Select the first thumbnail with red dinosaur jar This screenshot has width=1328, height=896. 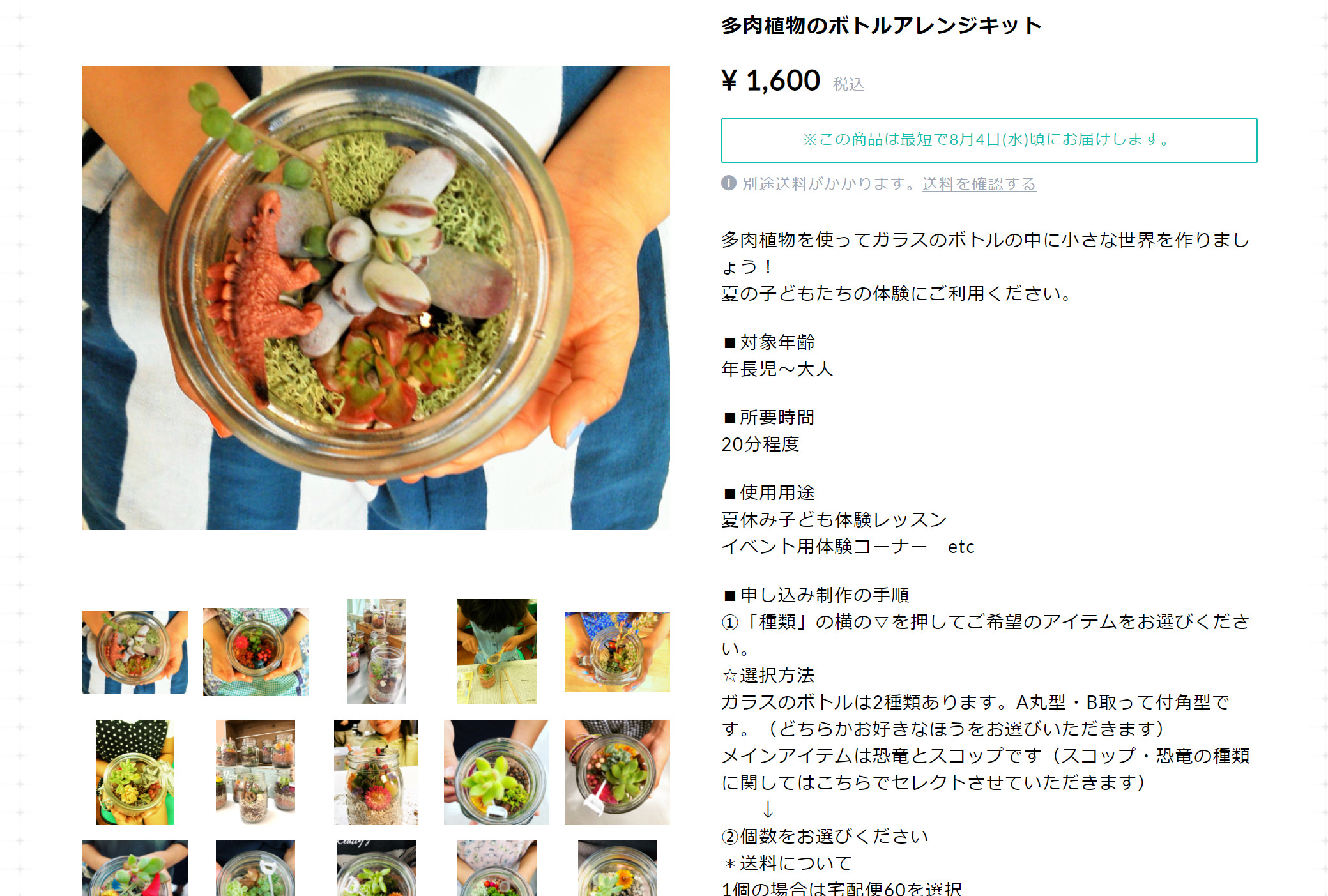(x=135, y=651)
